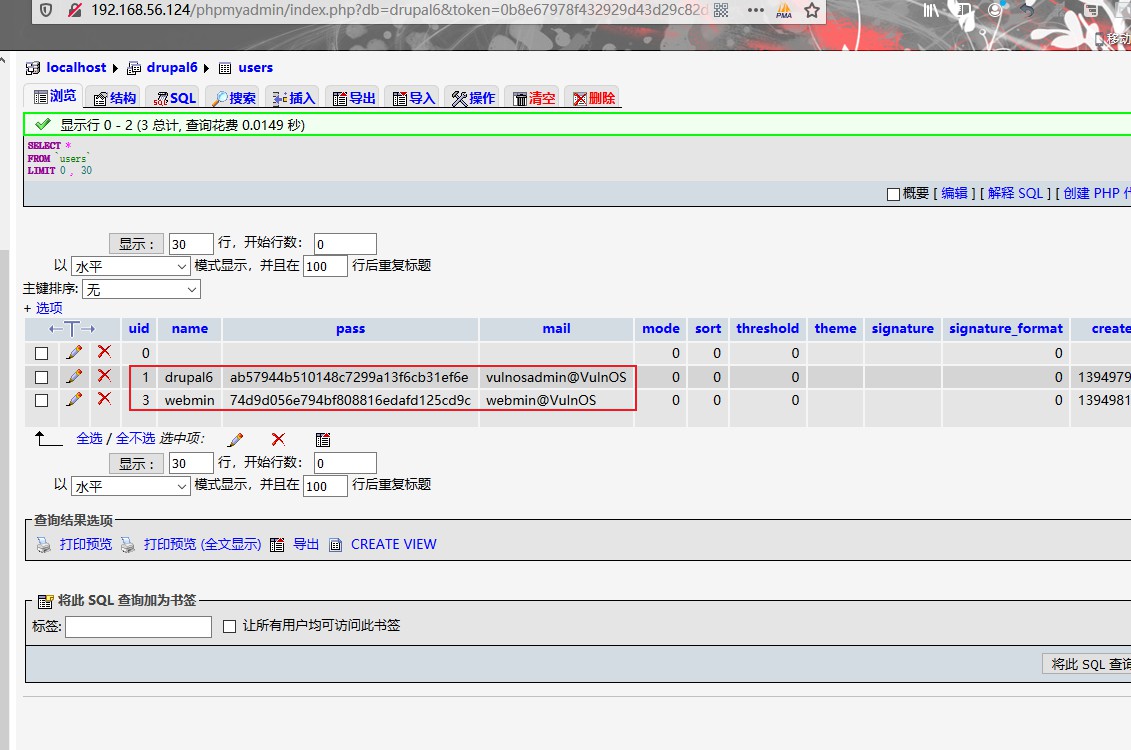Click the export-selected icon below table
This screenshot has width=1131, height=750.
pos(323,439)
